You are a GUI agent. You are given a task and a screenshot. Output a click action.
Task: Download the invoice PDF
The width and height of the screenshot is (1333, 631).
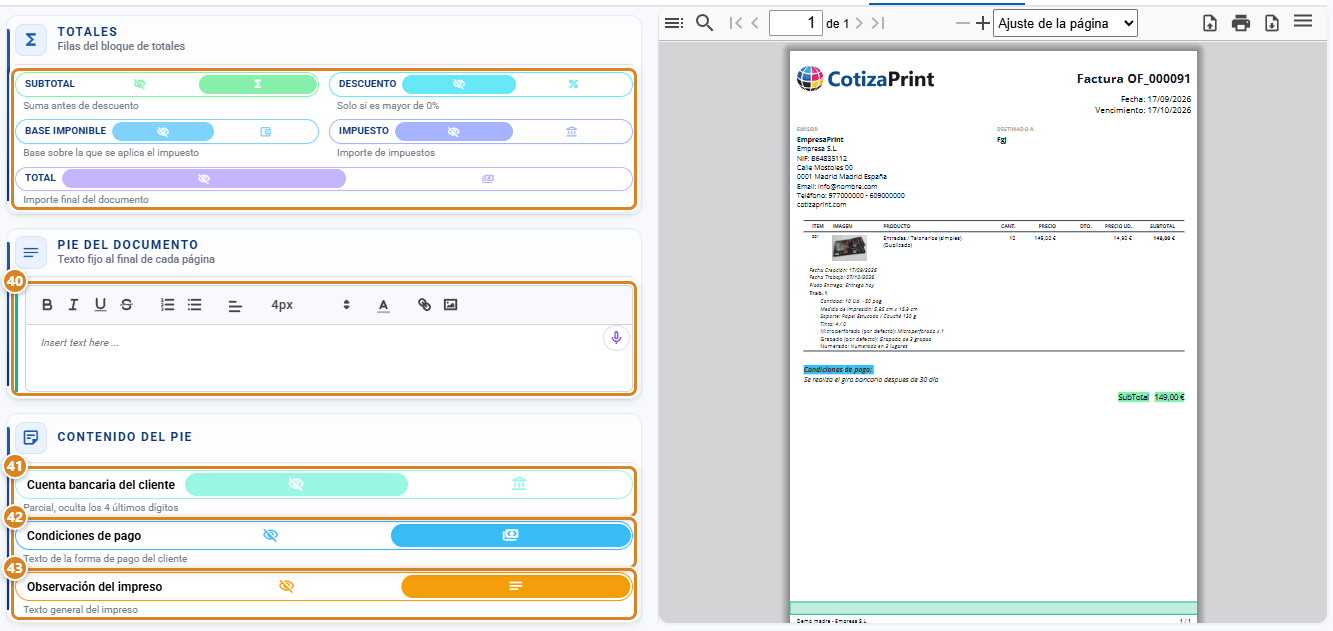tap(1272, 23)
